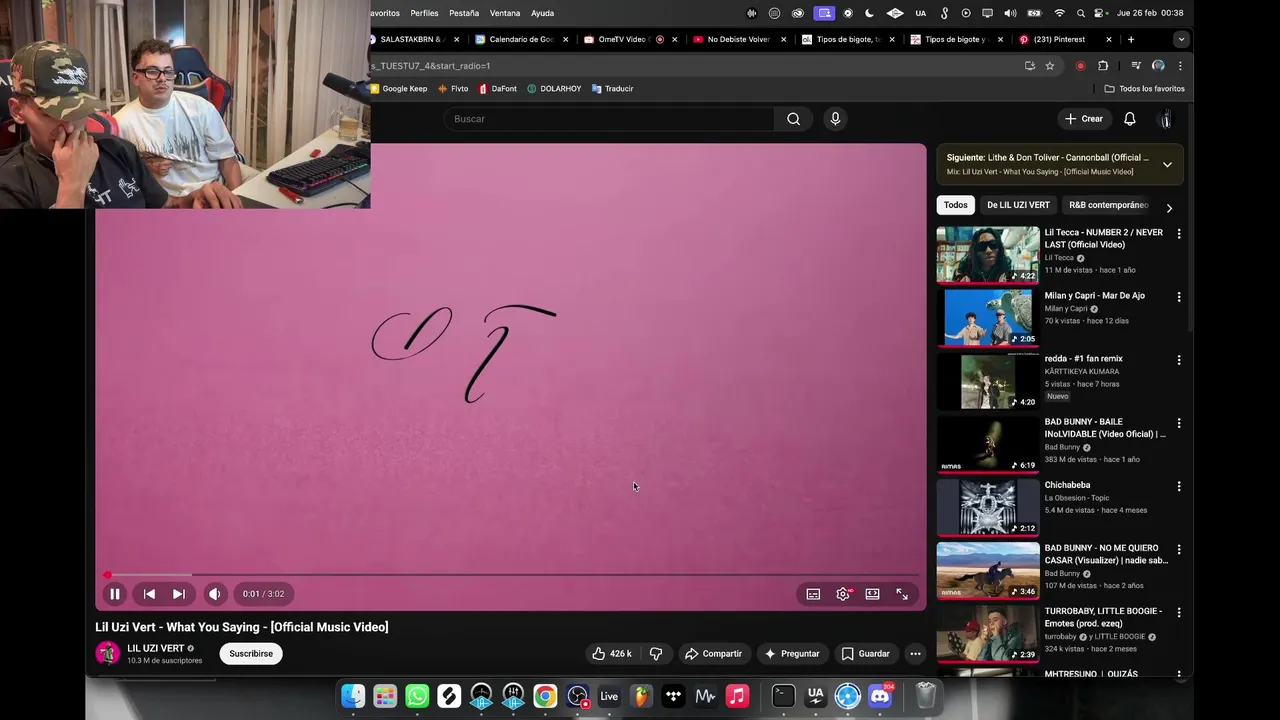Open the Perfiles menu in the menu bar

424,13
